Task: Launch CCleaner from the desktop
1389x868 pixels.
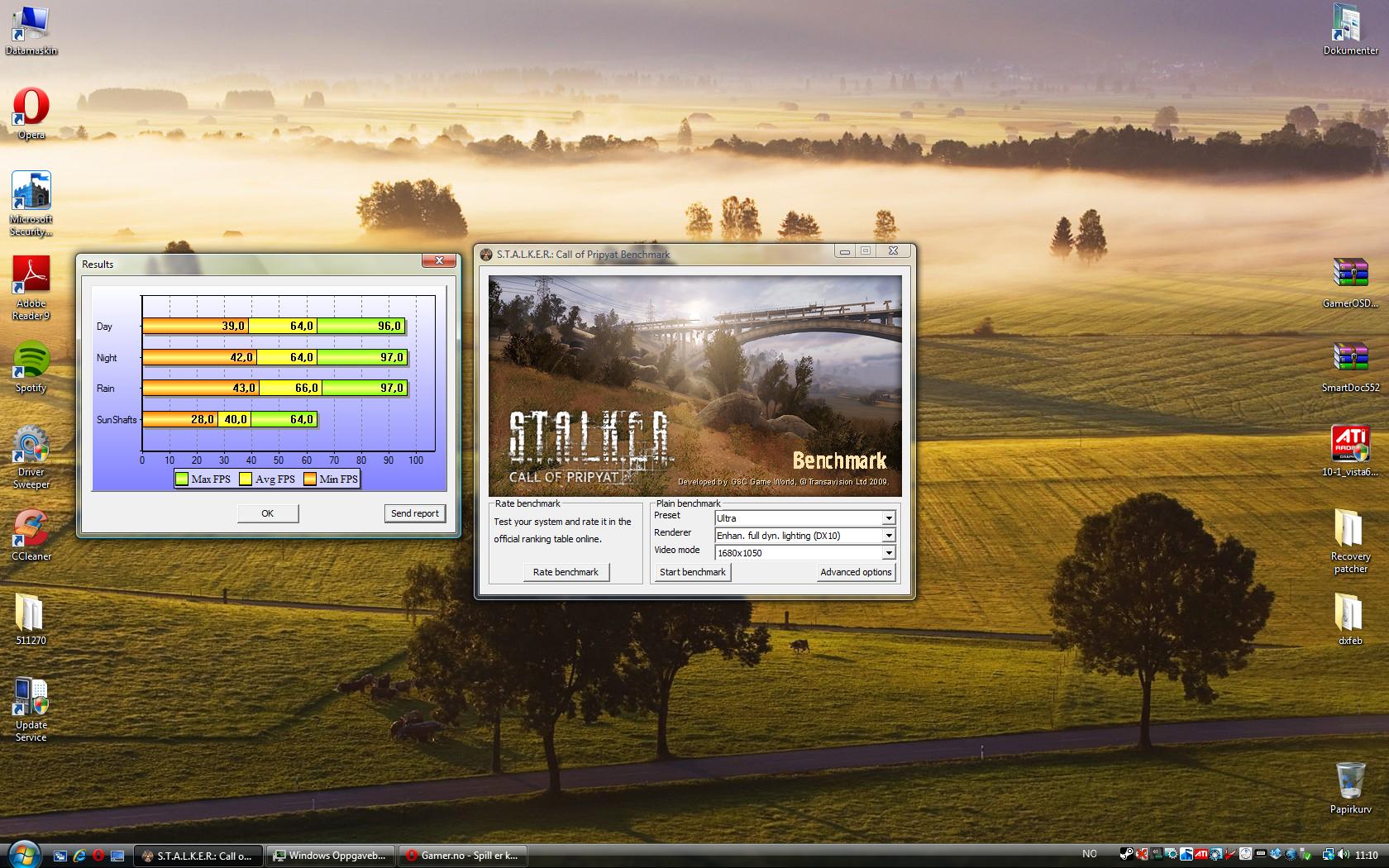Action: pos(31,536)
